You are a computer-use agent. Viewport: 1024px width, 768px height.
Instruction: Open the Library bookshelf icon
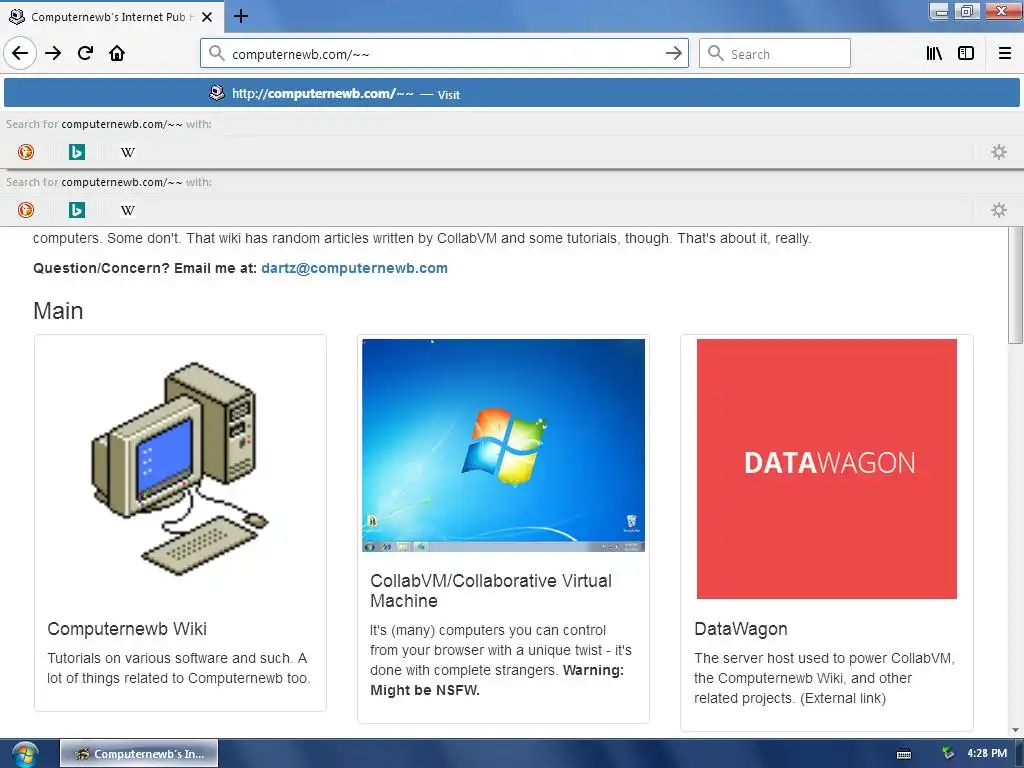(x=934, y=53)
